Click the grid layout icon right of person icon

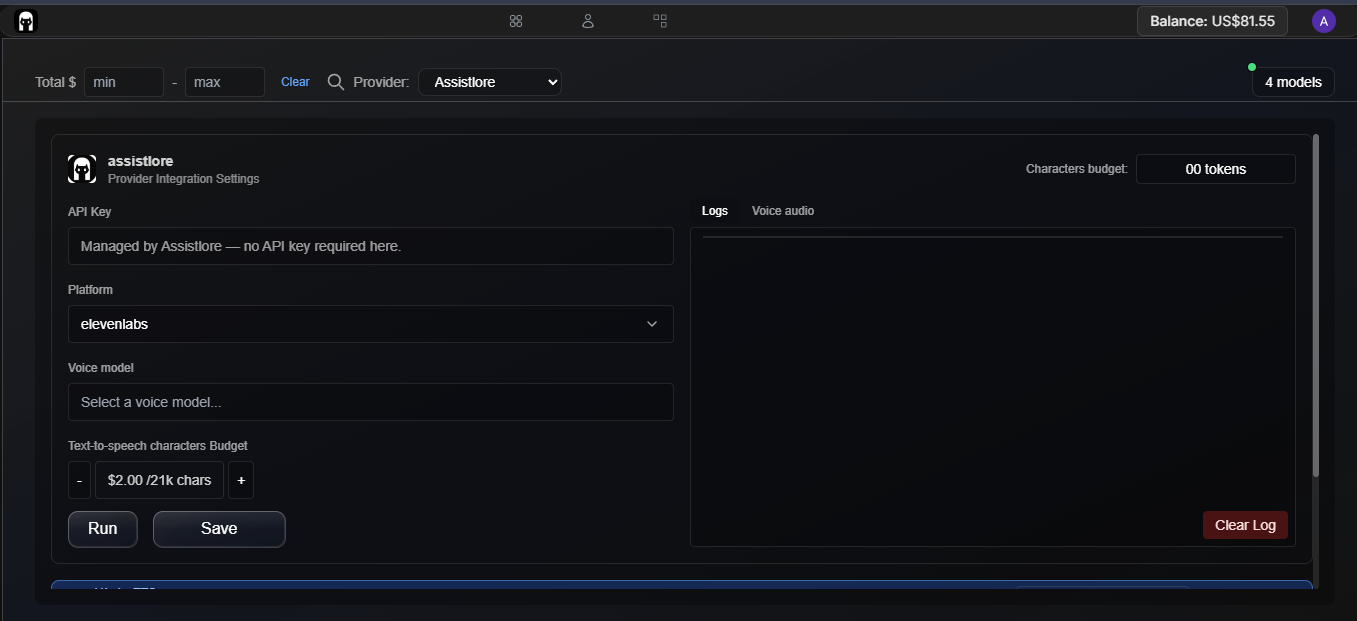pyautogui.click(x=660, y=21)
